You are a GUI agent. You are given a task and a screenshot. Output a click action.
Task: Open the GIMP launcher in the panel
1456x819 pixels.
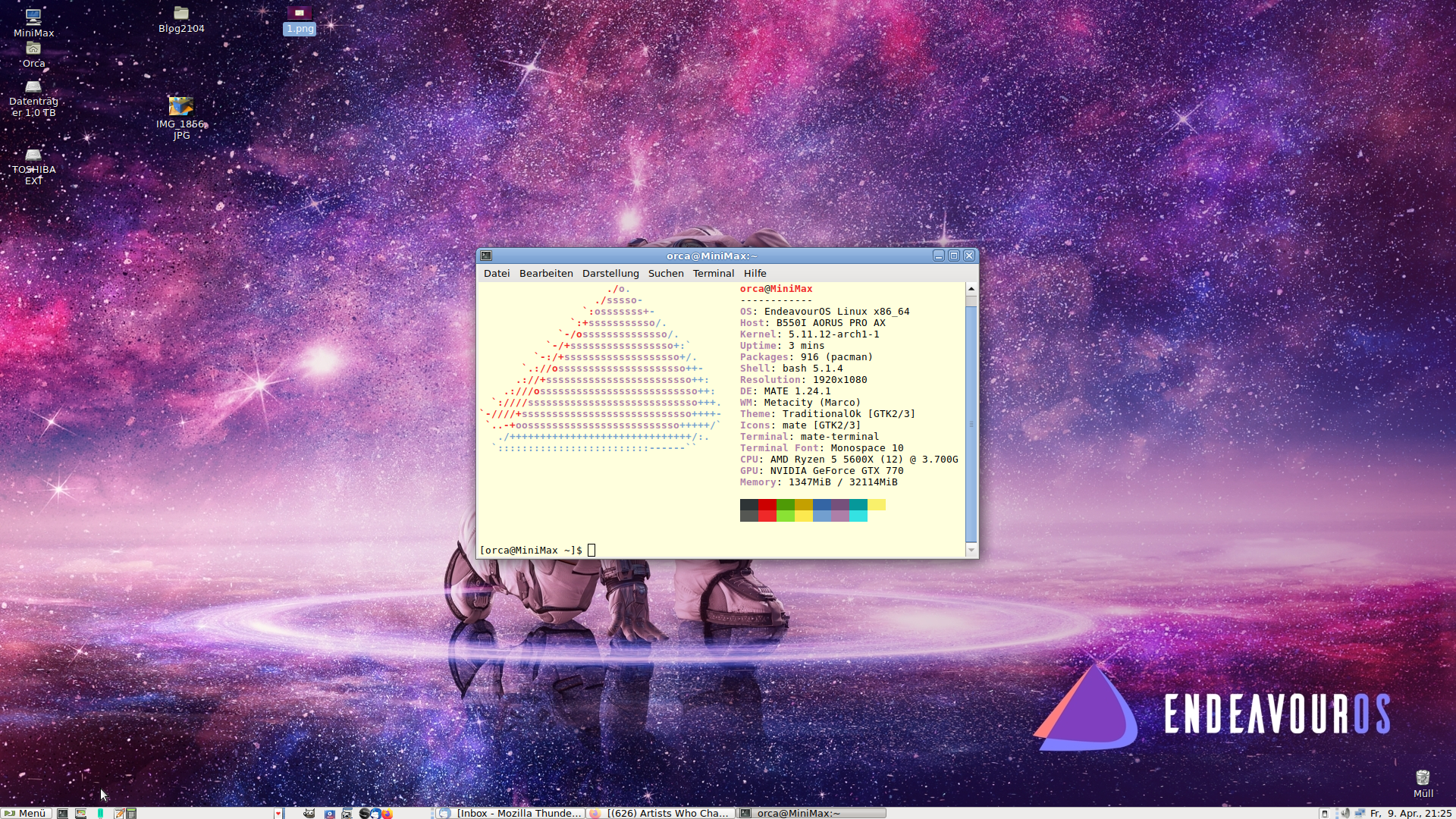(x=309, y=813)
